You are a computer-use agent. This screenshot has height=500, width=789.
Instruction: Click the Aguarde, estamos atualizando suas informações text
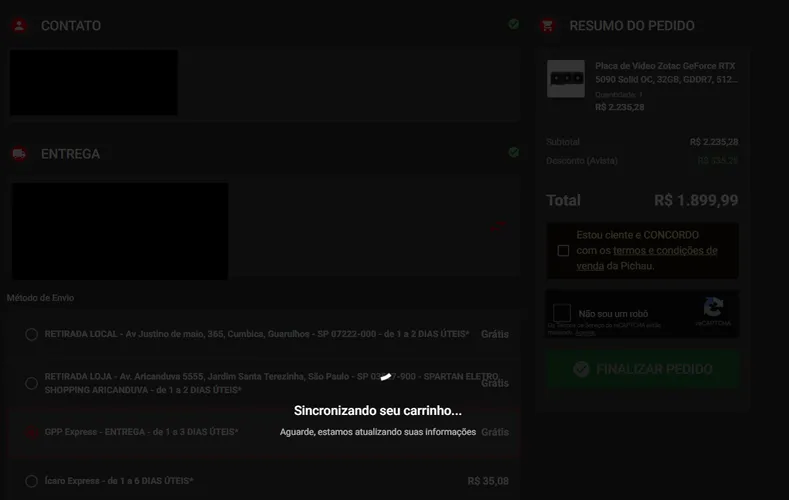(378, 432)
